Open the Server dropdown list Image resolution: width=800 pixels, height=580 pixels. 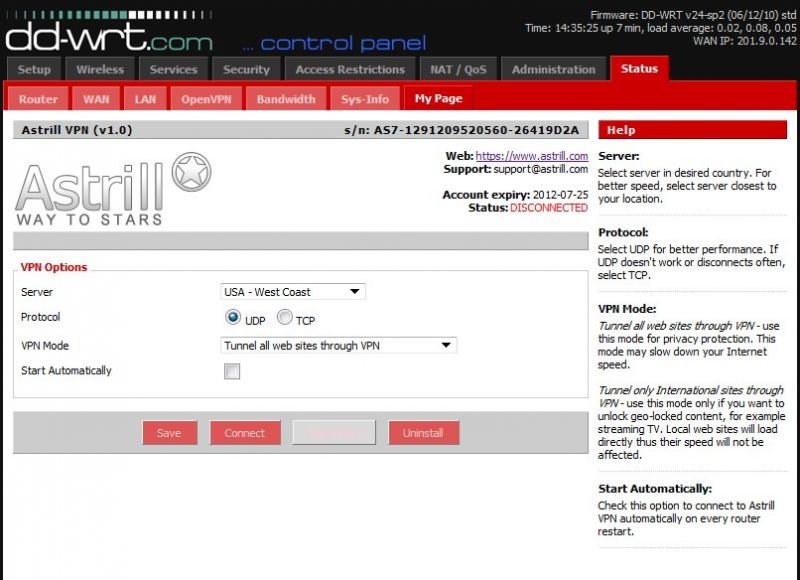point(293,292)
